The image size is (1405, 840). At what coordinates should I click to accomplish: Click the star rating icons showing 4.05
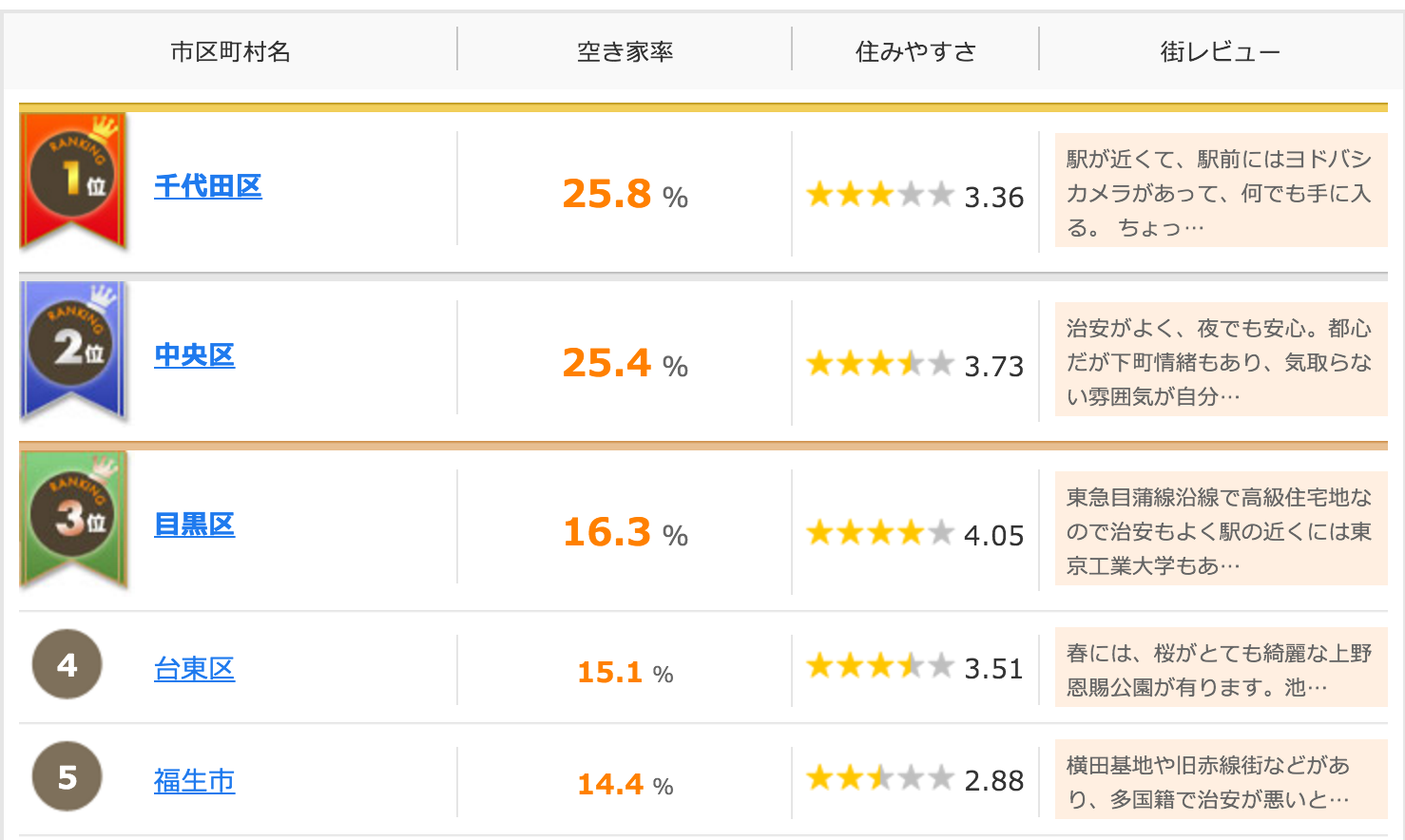(x=880, y=533)
